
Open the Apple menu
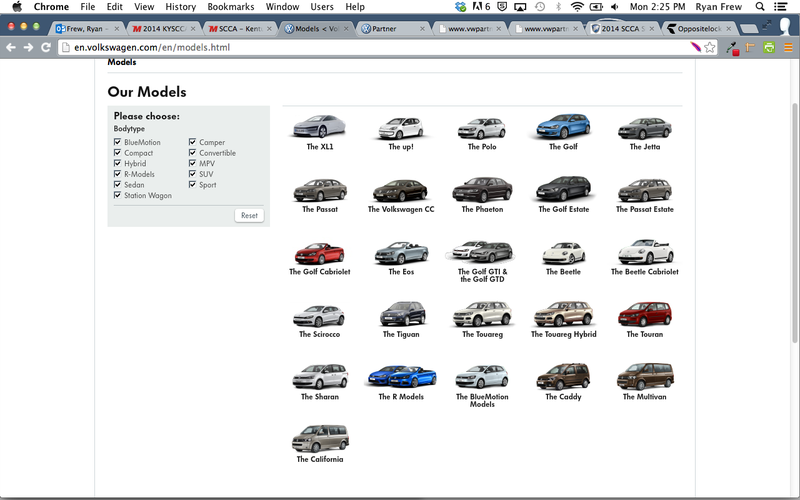point(17,7)
